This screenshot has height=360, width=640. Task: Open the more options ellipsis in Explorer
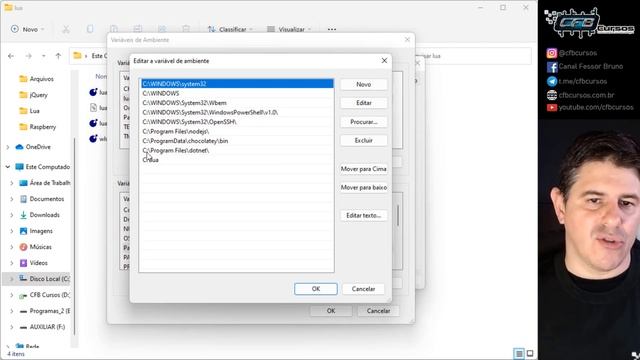click(332, 29)
